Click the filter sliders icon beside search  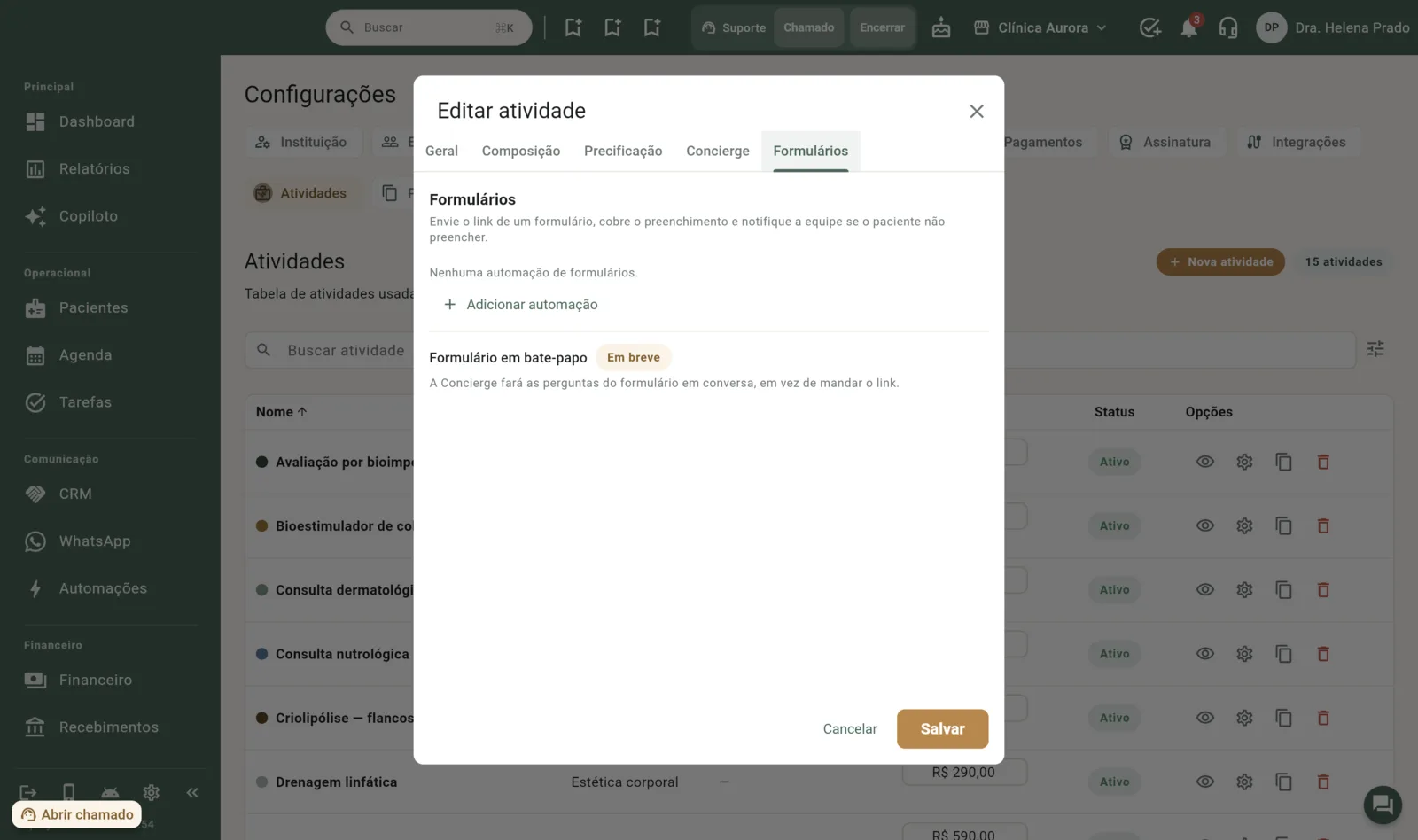coord(1375,349)
